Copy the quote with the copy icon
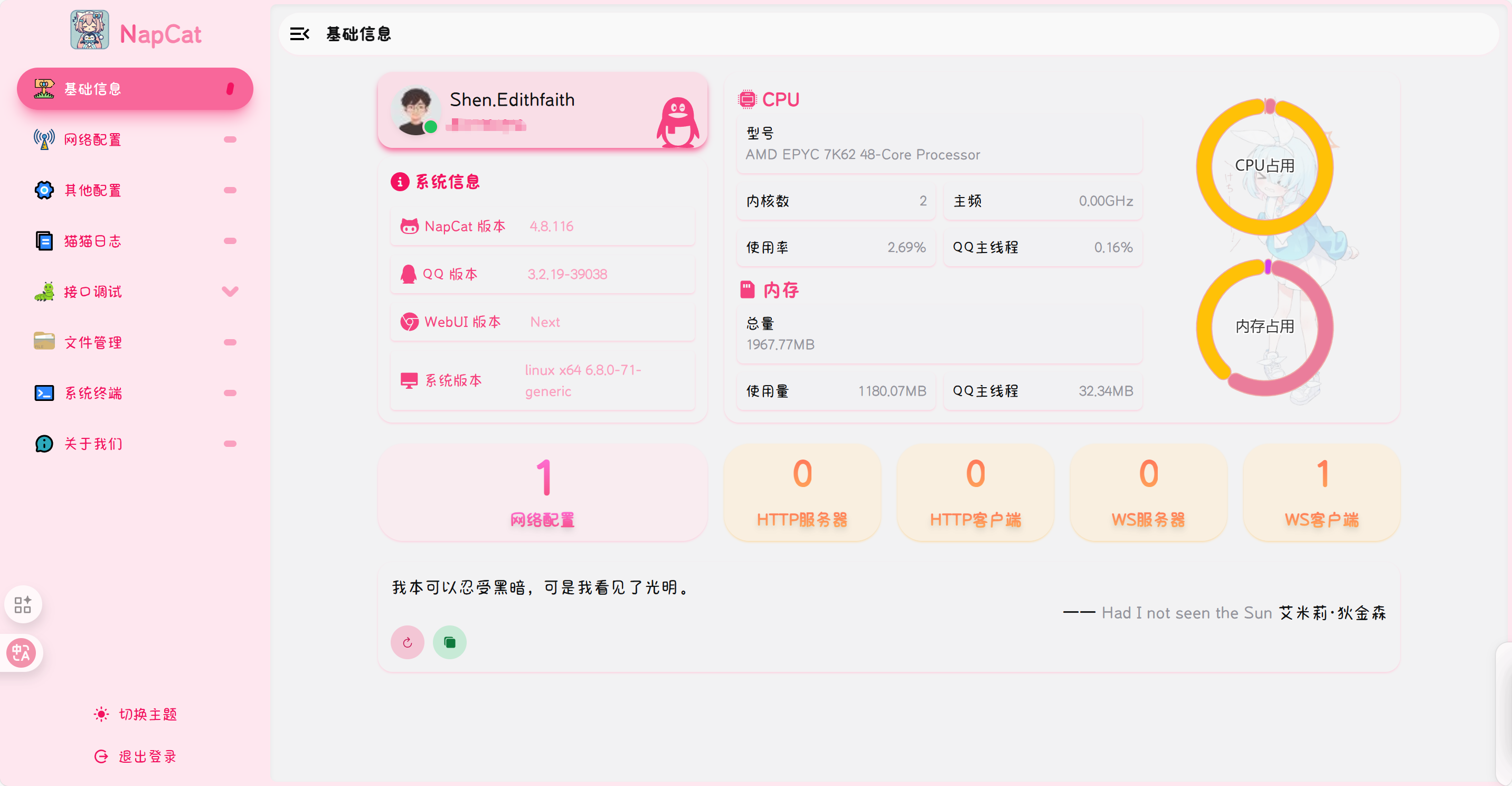Viewport: 1512px width, 786px height. [449, 642]
